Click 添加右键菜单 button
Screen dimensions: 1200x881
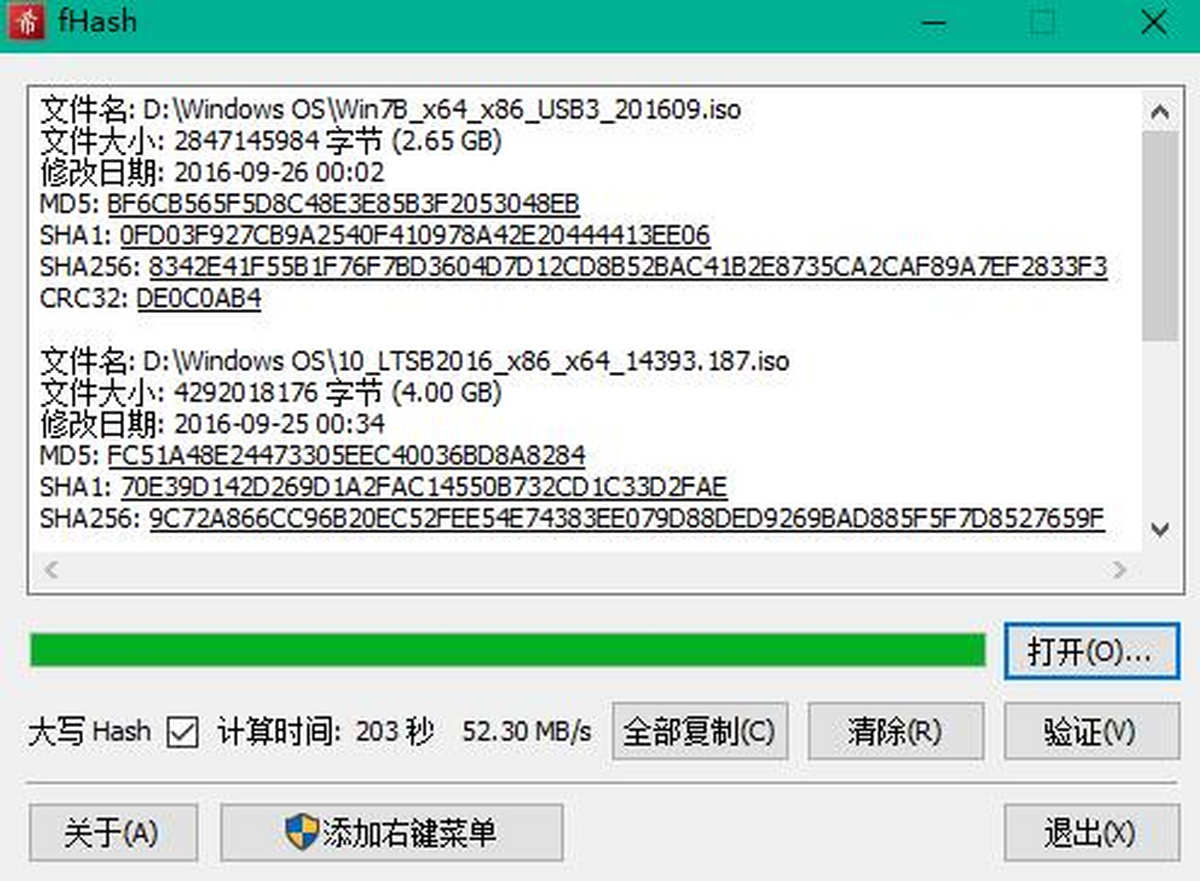(392, 833)
